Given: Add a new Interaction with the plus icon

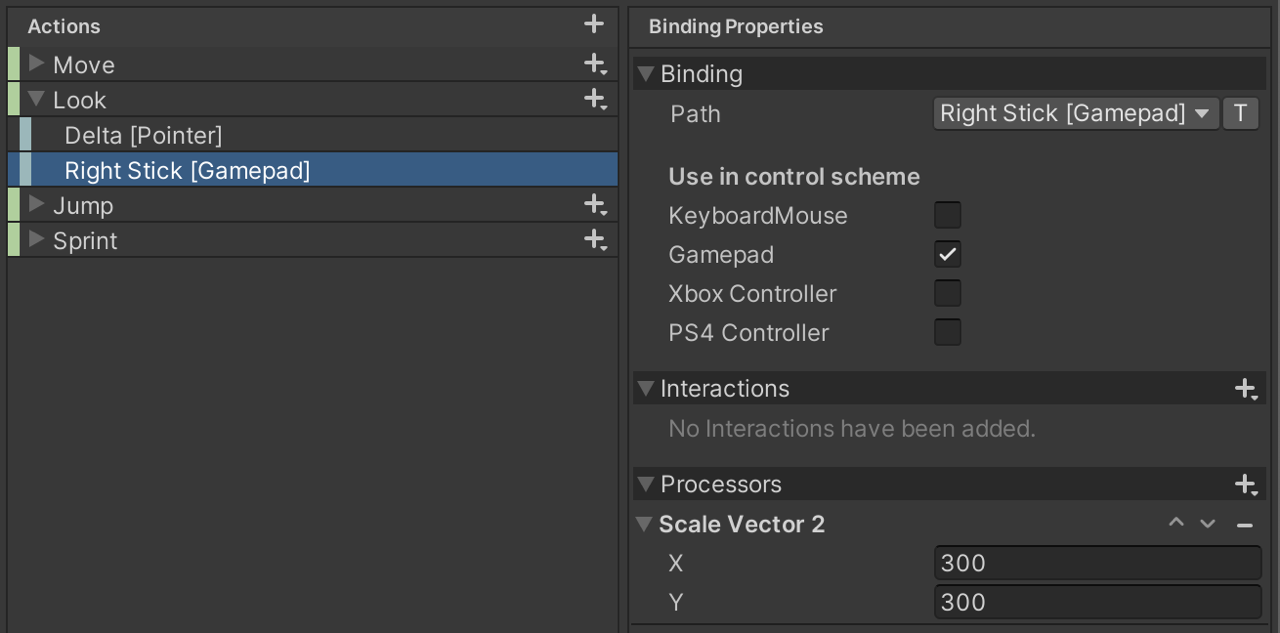Looking at the screenshot, I should coord(1246,388).
